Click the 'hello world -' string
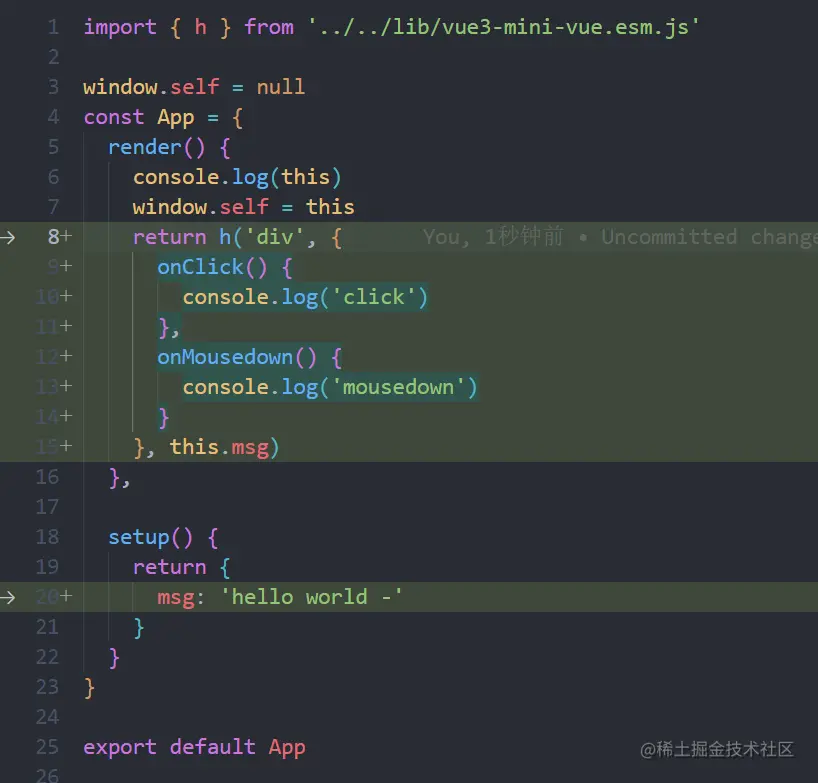 tap(311, 597)
